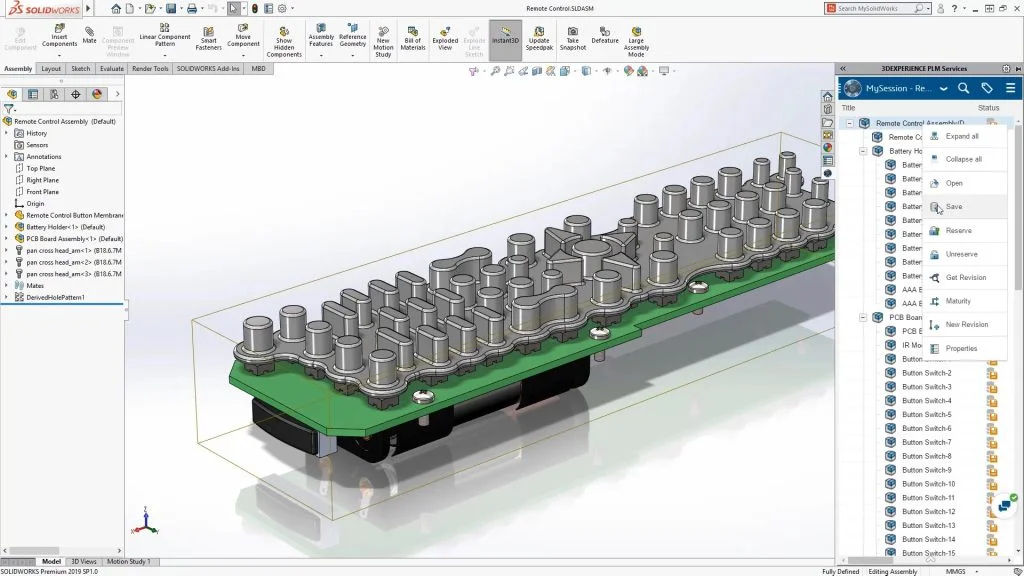Expand the History folder in feature tree
Screen dimensions: 1024x576
[x=7, y=133]
